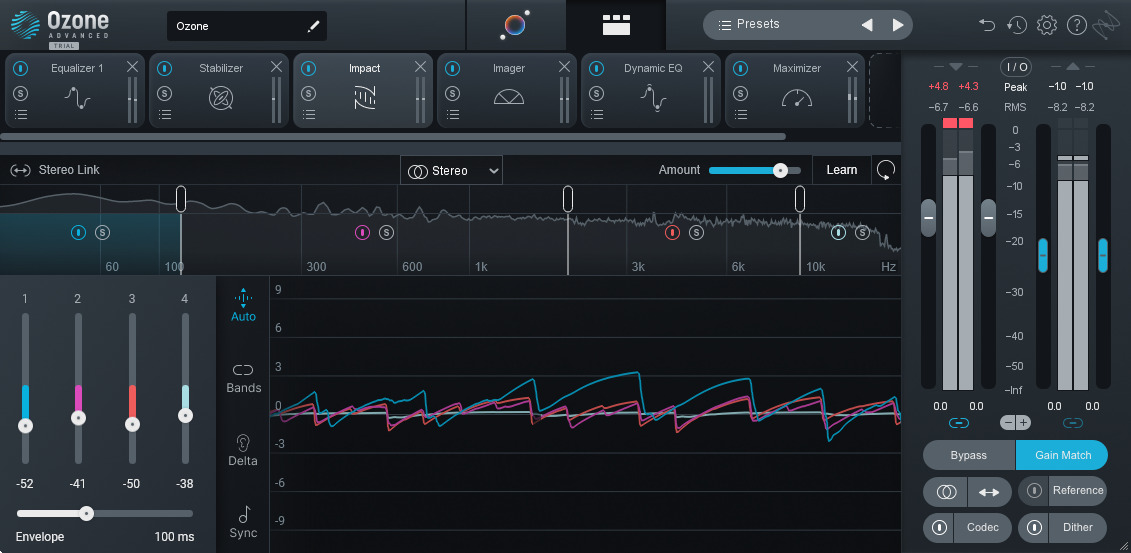This screenshot has width=1131, height=553.
Task: Click the meter minus plus scale toggle
Action: pos(1016,423)
